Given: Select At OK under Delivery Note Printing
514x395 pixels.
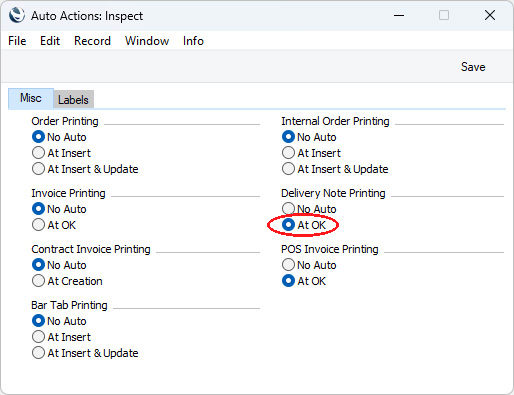Looking at the screenshot, I should click(x=304, y=225).
